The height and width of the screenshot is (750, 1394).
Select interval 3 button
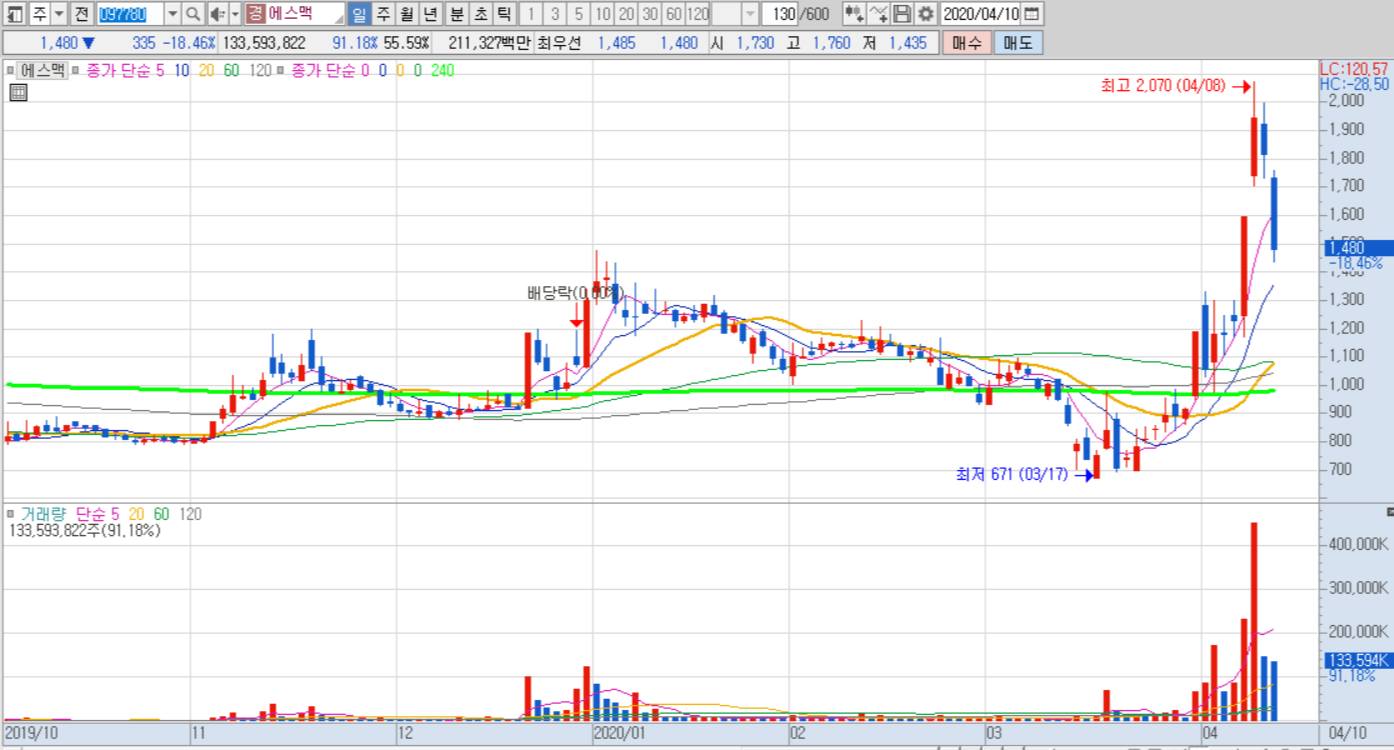[x=555, y=14]
